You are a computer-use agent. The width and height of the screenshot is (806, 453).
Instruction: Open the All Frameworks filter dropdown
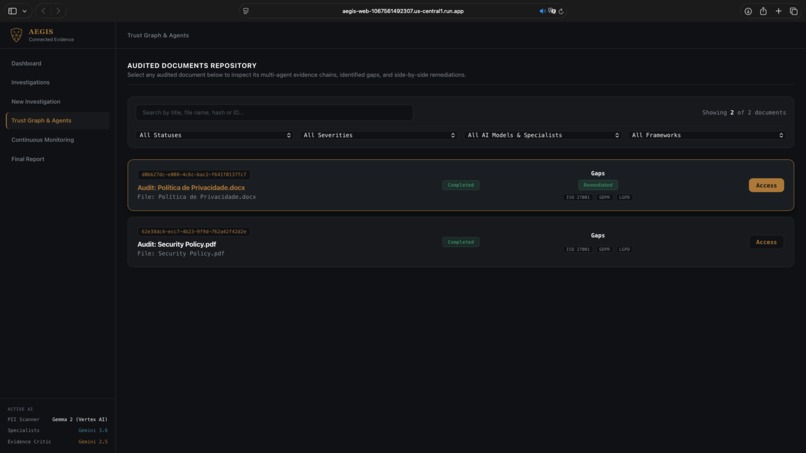tap(707, 135)
